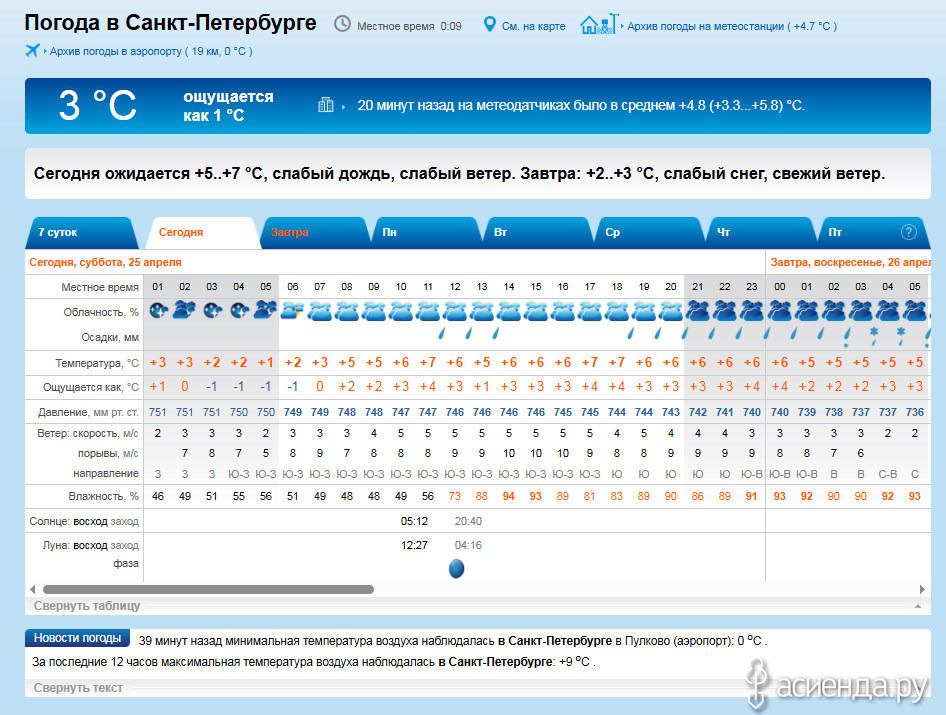Click the clock icon near local time
Image resolution: width=946 pixels, height=715 pixels.
click(342, 25)
